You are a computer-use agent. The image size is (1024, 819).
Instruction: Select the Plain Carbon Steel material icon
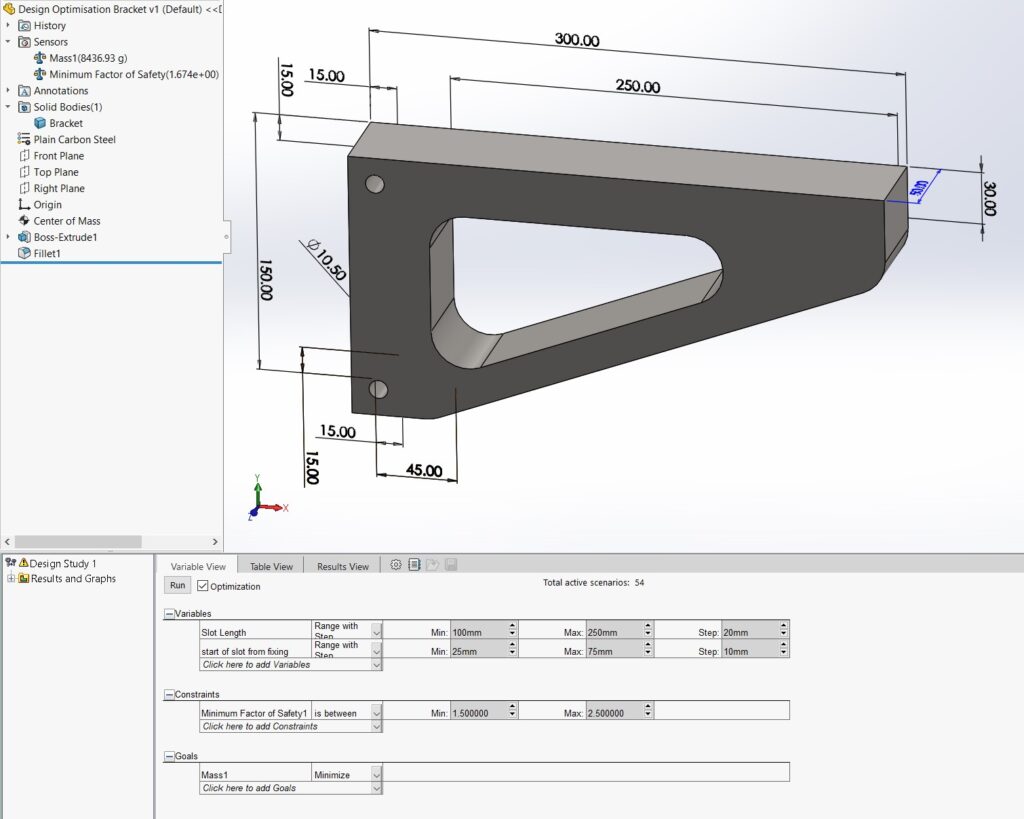click(x=25, y=140)
